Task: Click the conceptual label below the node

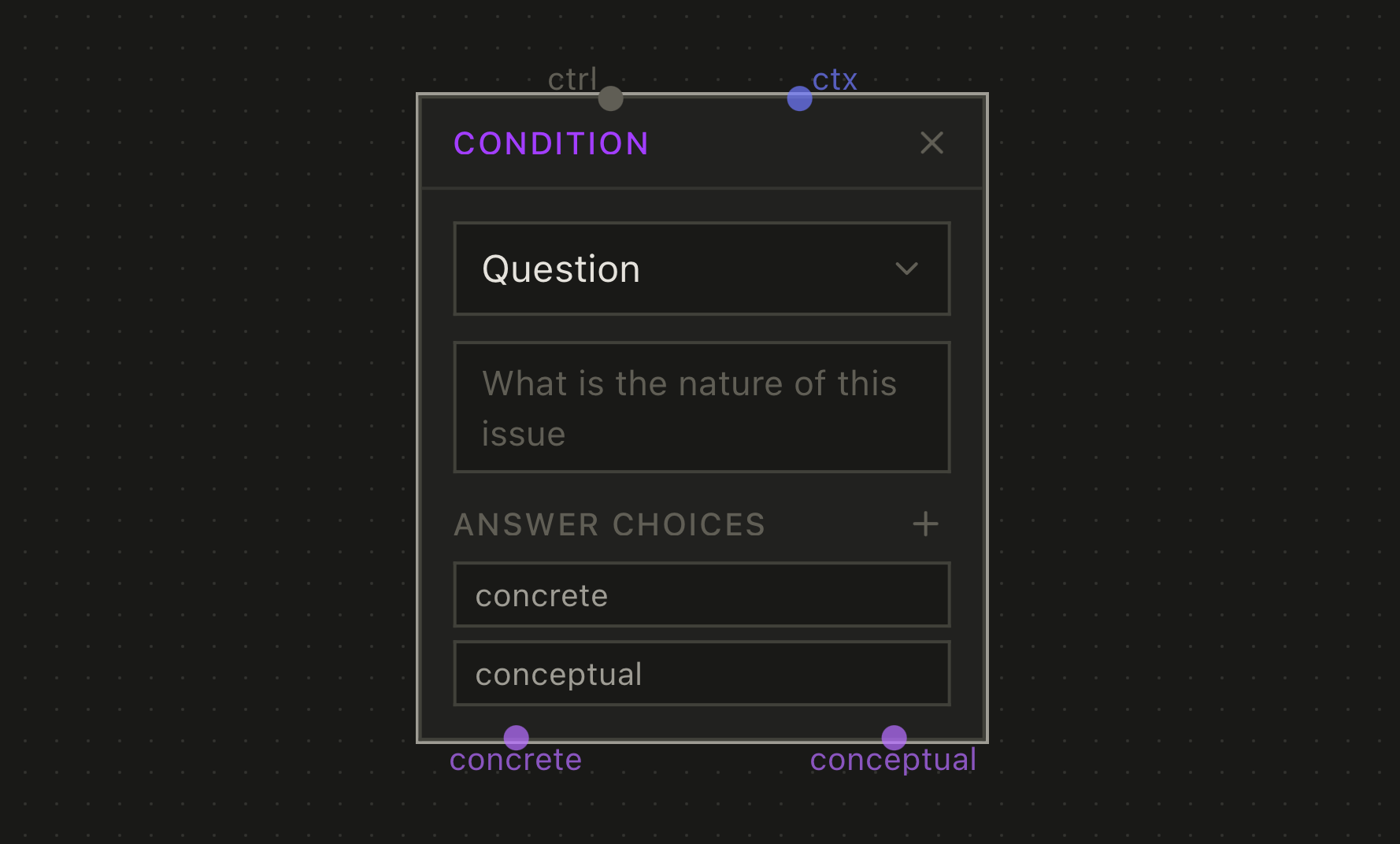Action: tap(893, 758)
